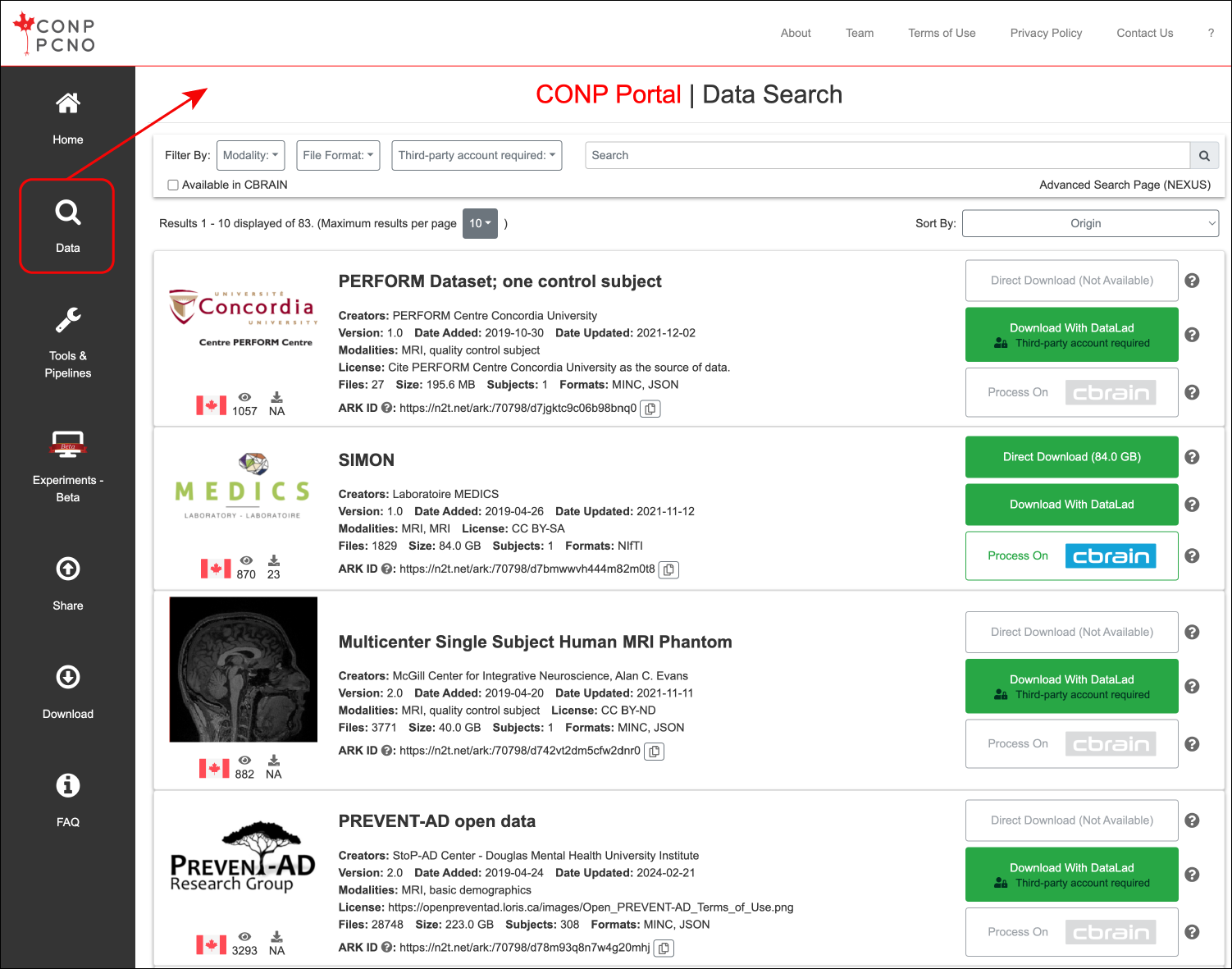1232x969 pixels.
Task: Expand Third-party account required filter
Action: click(477, 155)
